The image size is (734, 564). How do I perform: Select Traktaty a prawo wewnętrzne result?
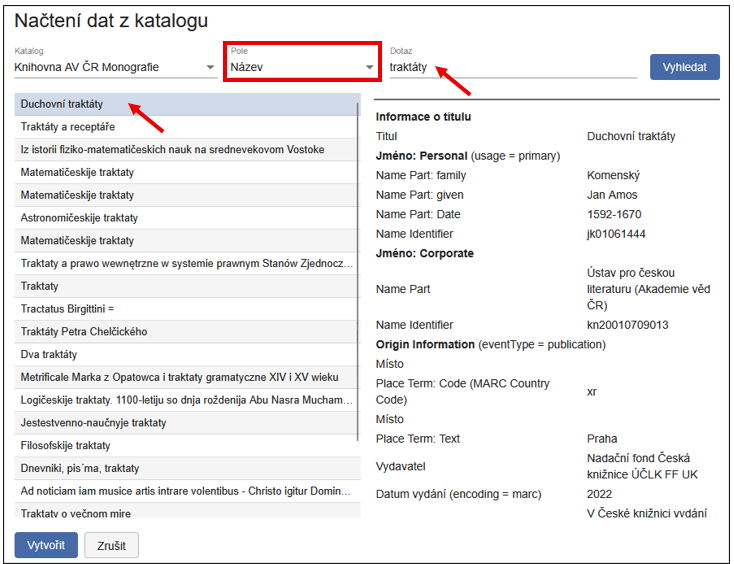click(186, 264)
